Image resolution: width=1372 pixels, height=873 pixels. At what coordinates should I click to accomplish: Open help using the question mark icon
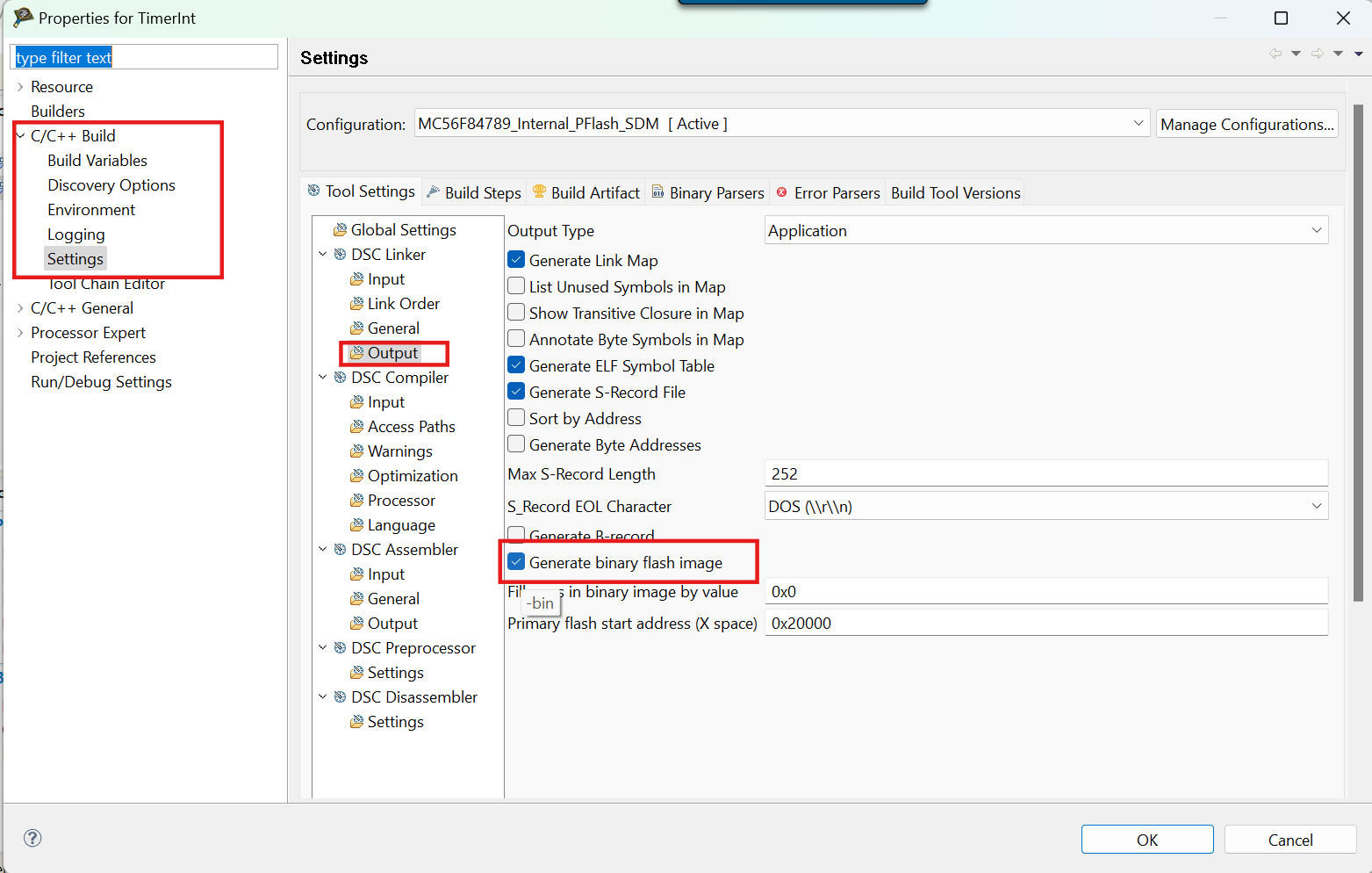pyautogui.click(x=32, y=839)
